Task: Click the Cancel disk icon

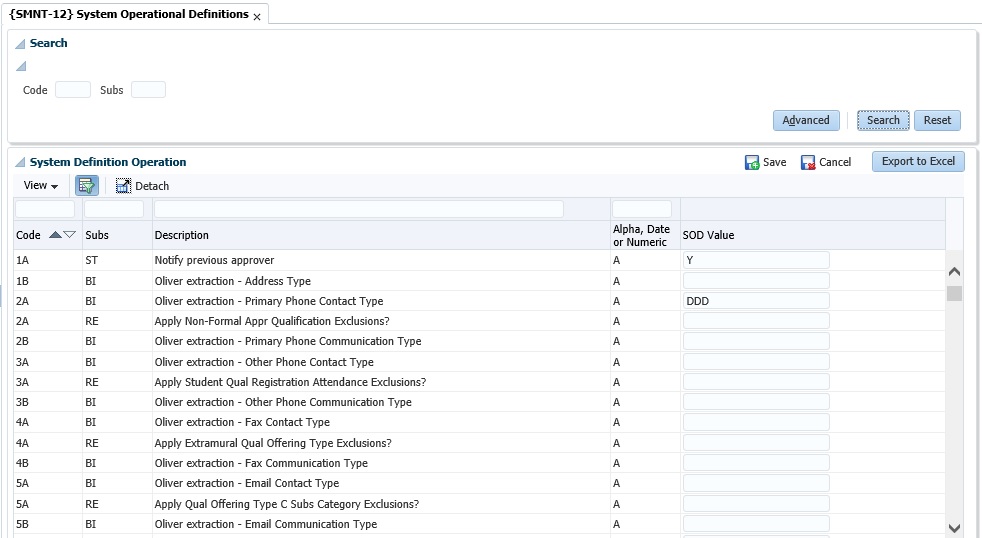Action: pos(808,162)
